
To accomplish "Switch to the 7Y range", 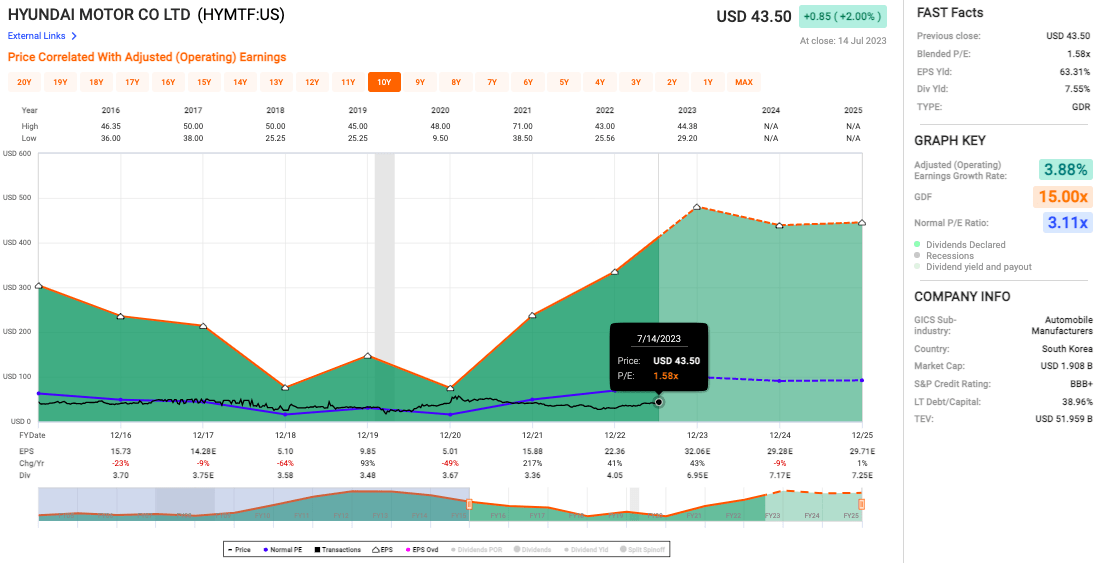I will (x=492, y=82).
